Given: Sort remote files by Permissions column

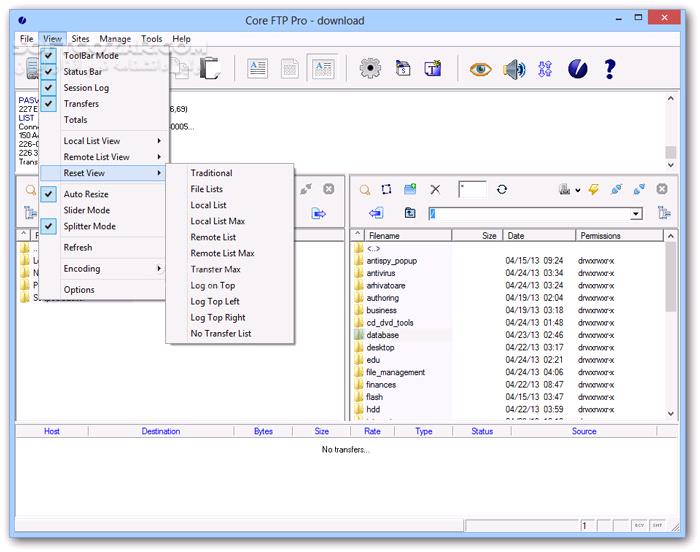Looking at the screenshot, I should tap(620, 235).
